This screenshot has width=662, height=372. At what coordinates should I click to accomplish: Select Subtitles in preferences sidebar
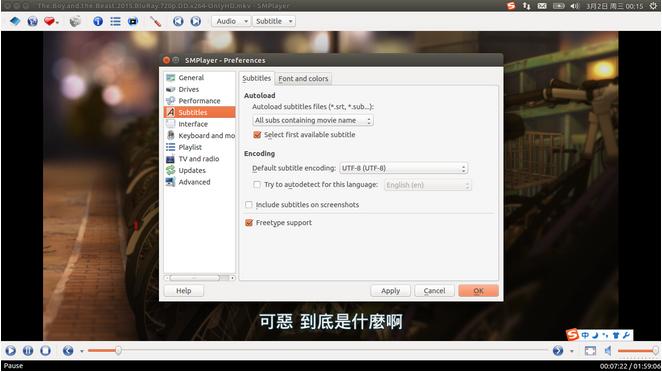pos(199,112)
